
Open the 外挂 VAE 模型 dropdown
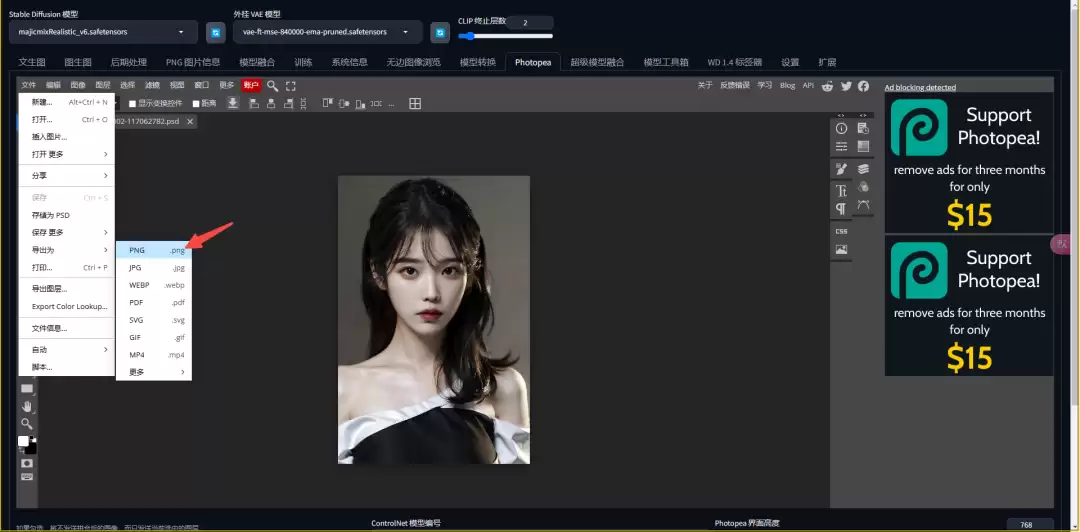coord(328,32)
